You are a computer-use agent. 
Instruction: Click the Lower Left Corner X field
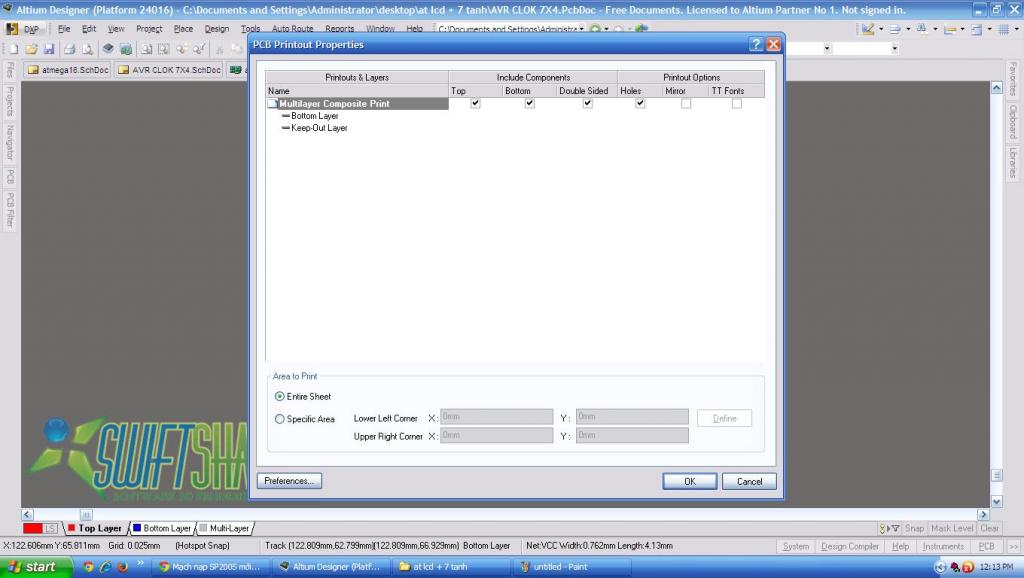point(496,417)
